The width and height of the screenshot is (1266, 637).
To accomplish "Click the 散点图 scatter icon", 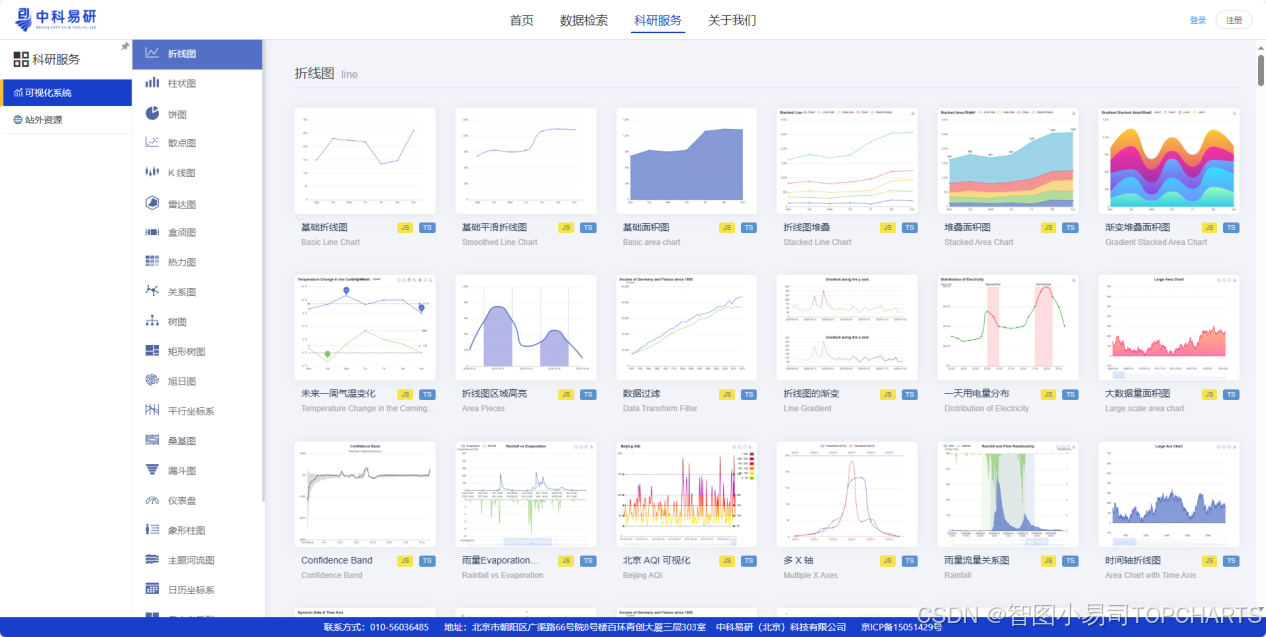I will click(x=152, y=143).
